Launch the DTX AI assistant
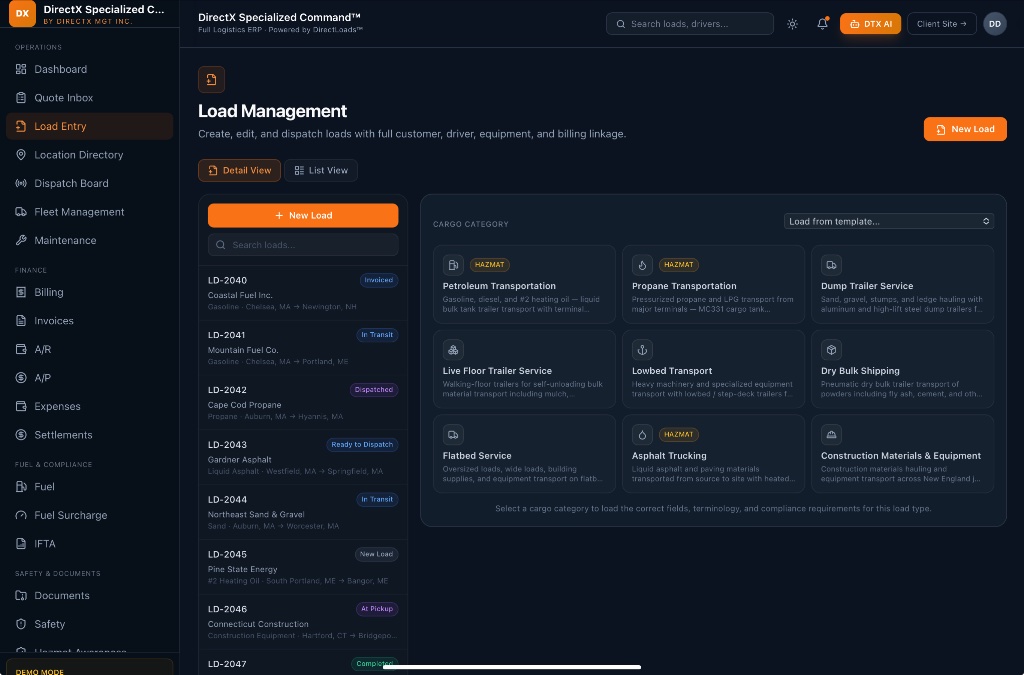This screenshot has height=675, width=1024. 871,24
